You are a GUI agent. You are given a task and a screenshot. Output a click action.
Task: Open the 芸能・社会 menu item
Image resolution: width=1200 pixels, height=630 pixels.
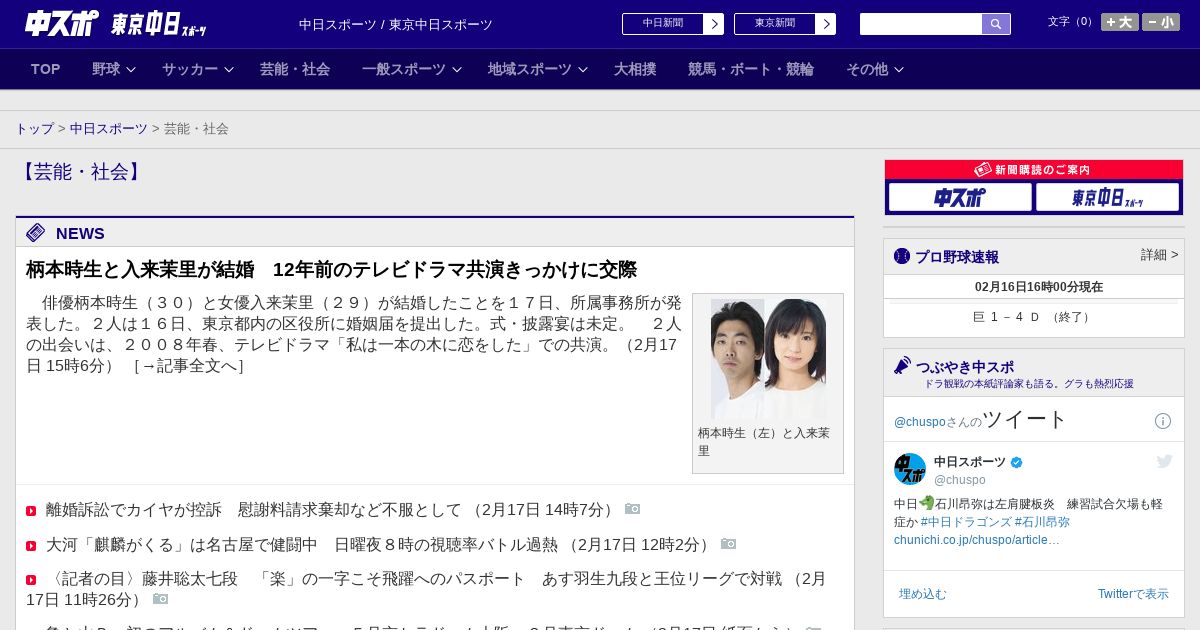[295, 69]
